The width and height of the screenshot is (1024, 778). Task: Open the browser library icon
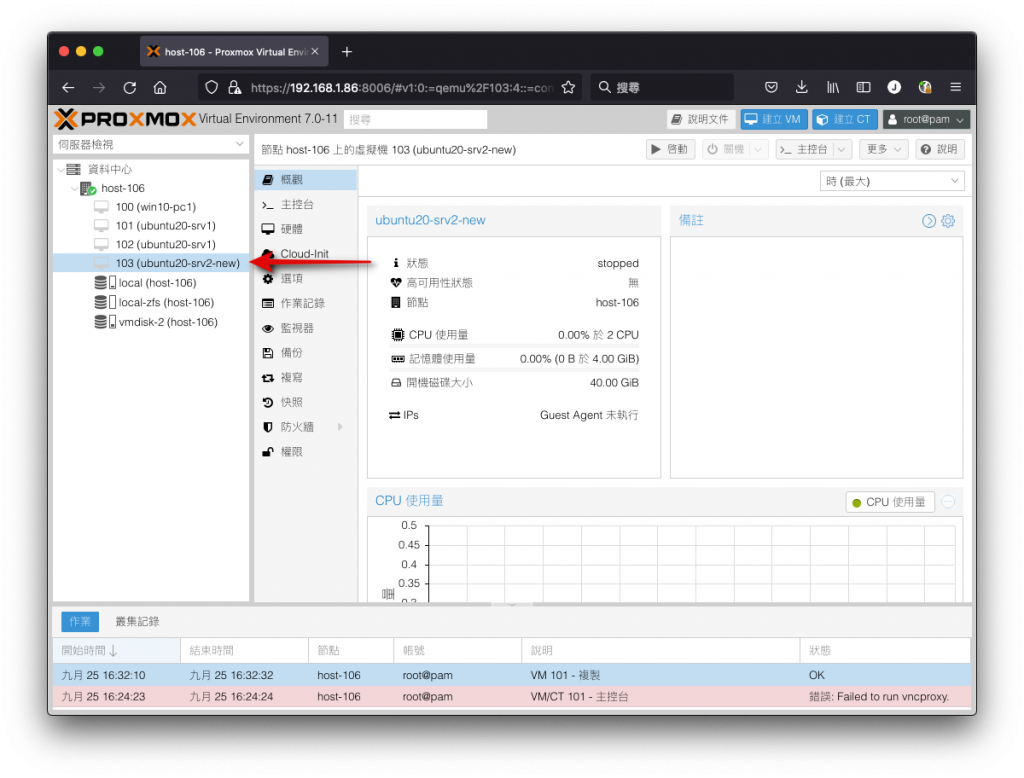pyautogui.click(x=833, y=88)
